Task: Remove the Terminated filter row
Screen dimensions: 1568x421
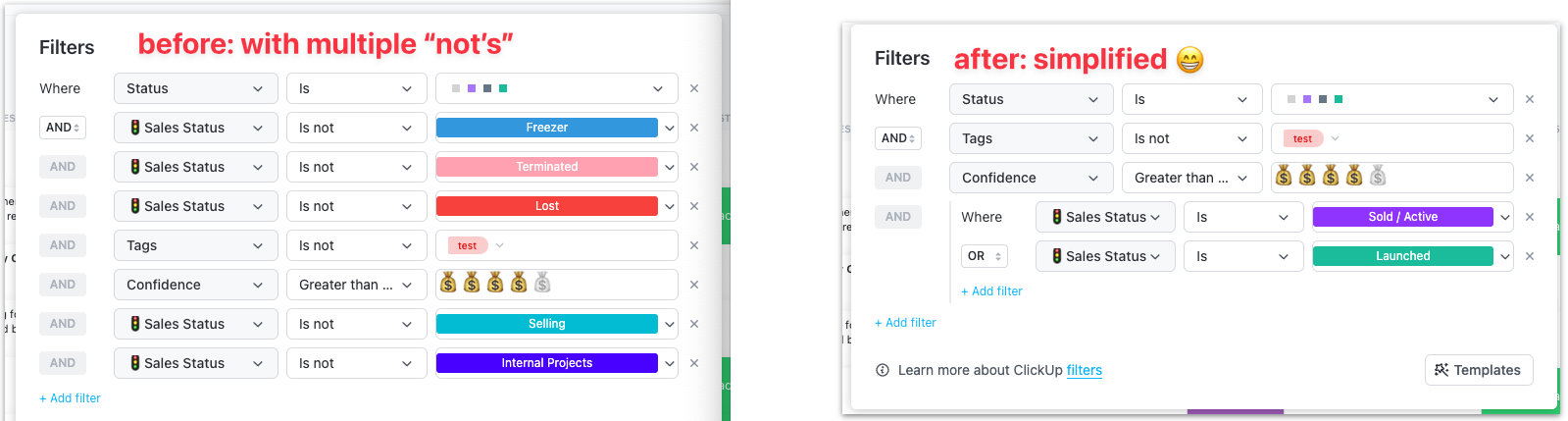Action: click(x=694, y=167)
